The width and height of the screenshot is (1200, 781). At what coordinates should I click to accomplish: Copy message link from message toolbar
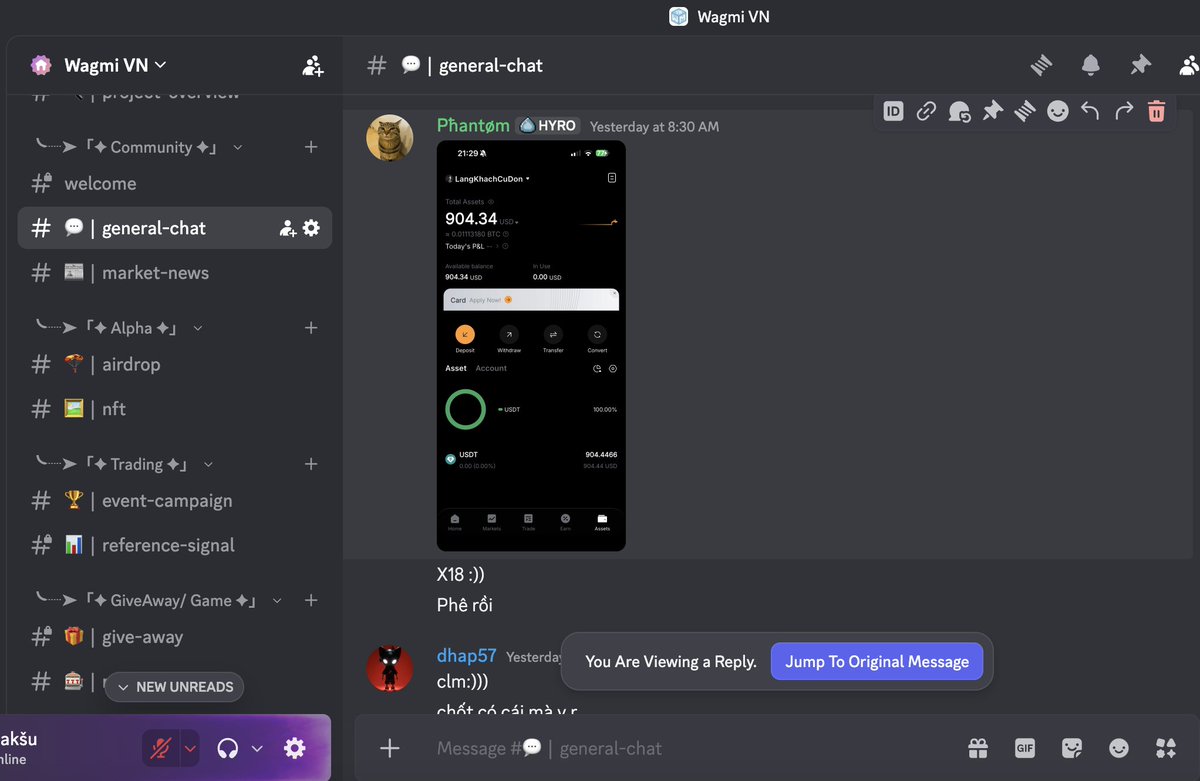[926, 111]
